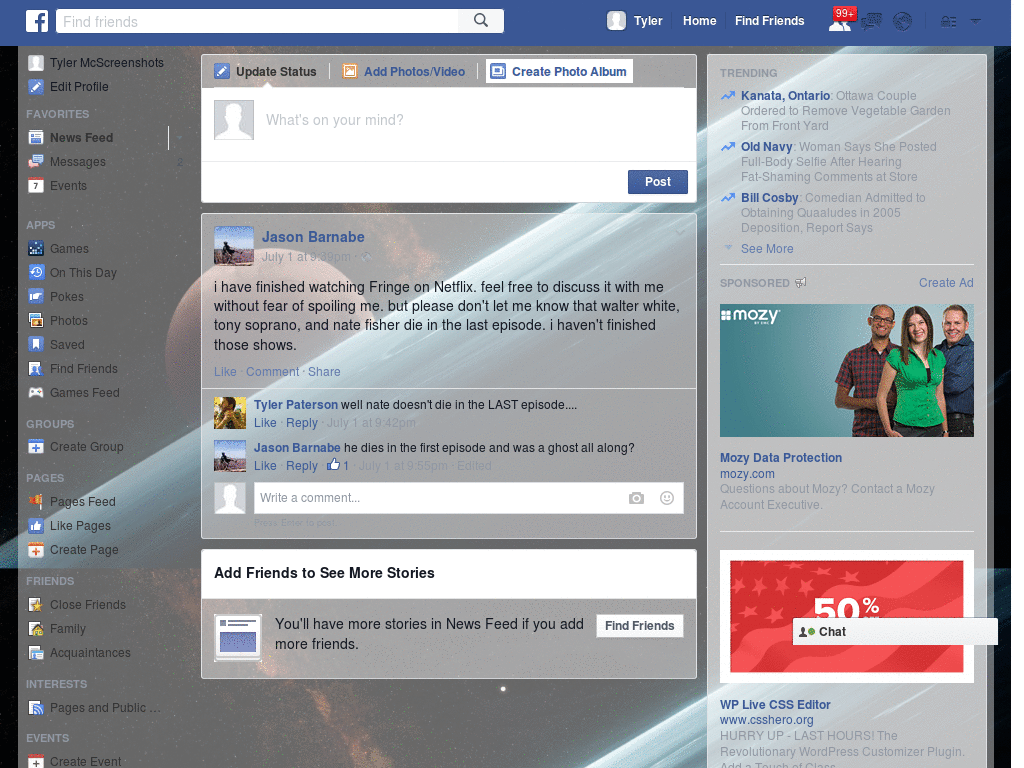The image size is (1024, 768).
Task: Click the Family list icon
Action: click(36, 629)
